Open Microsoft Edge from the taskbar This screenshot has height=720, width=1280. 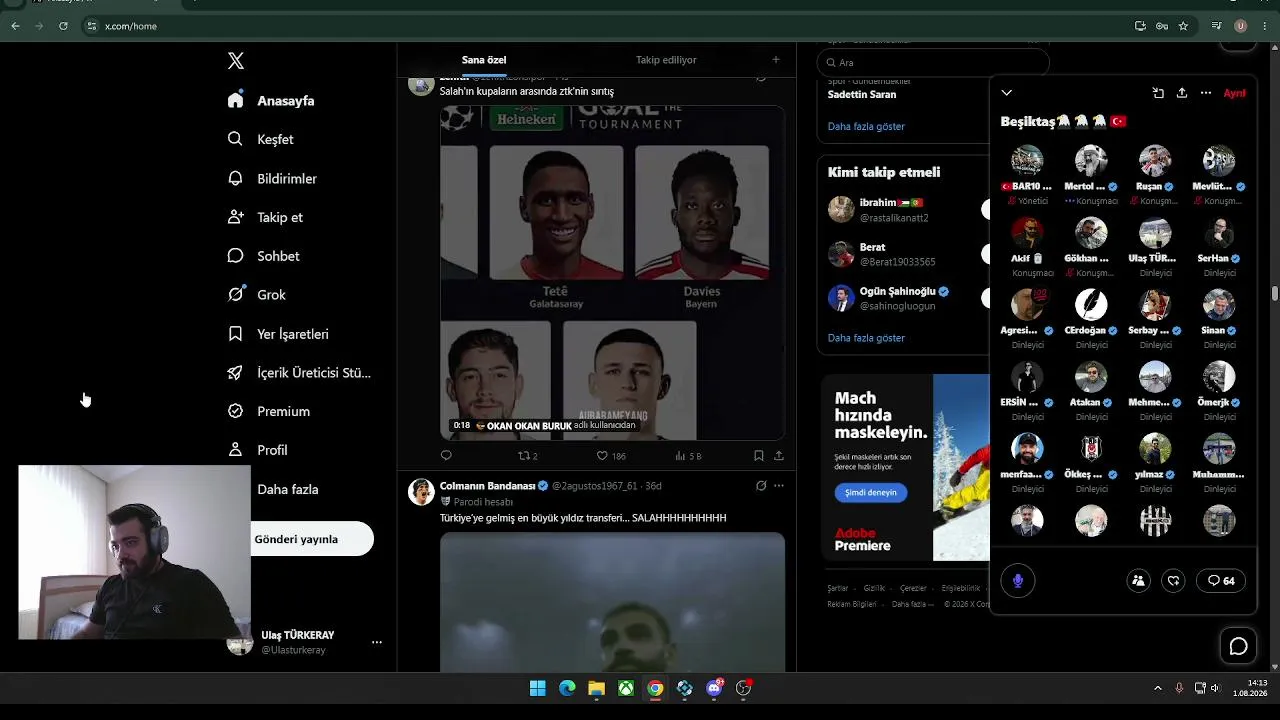point(567,688)
